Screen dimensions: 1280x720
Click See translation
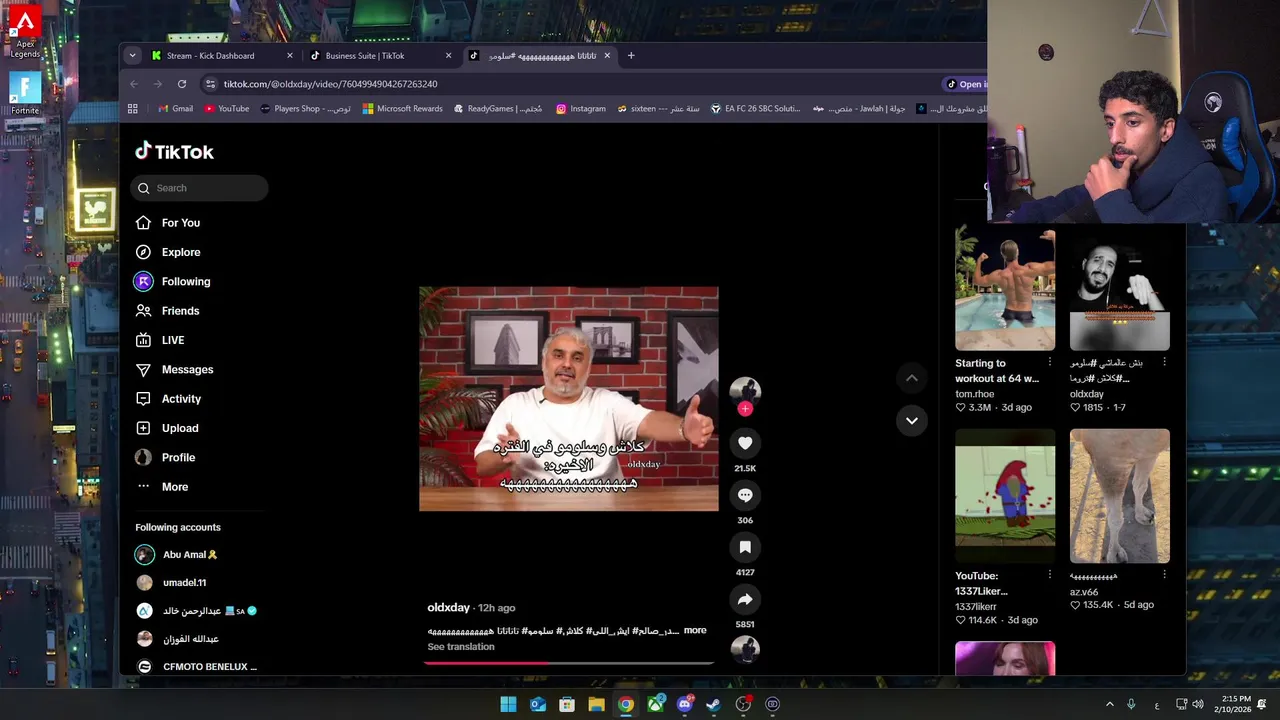(461, 646)
